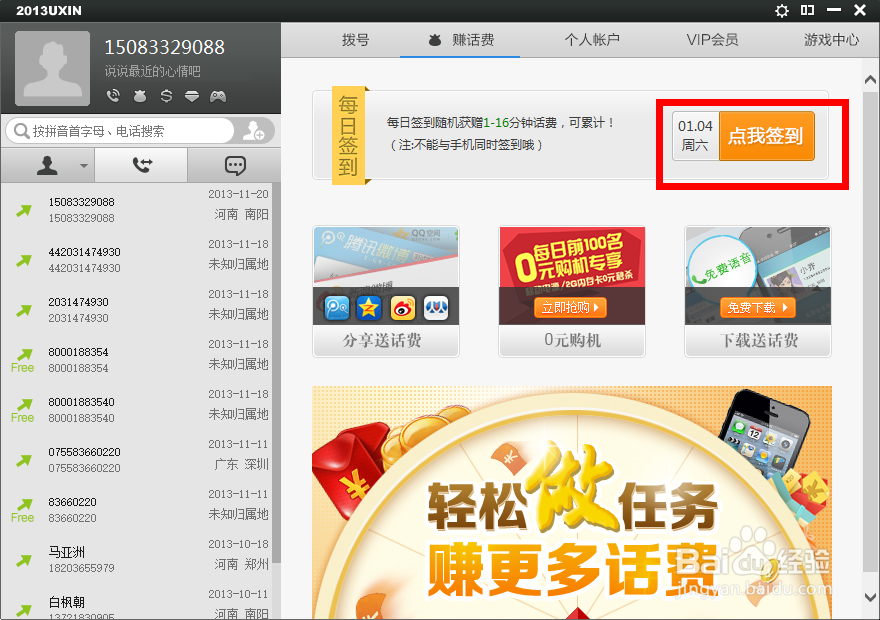Expand the contacts tab dropdown arrow
The width and height of the screenshot is (880, 620).
coord(84,166)
